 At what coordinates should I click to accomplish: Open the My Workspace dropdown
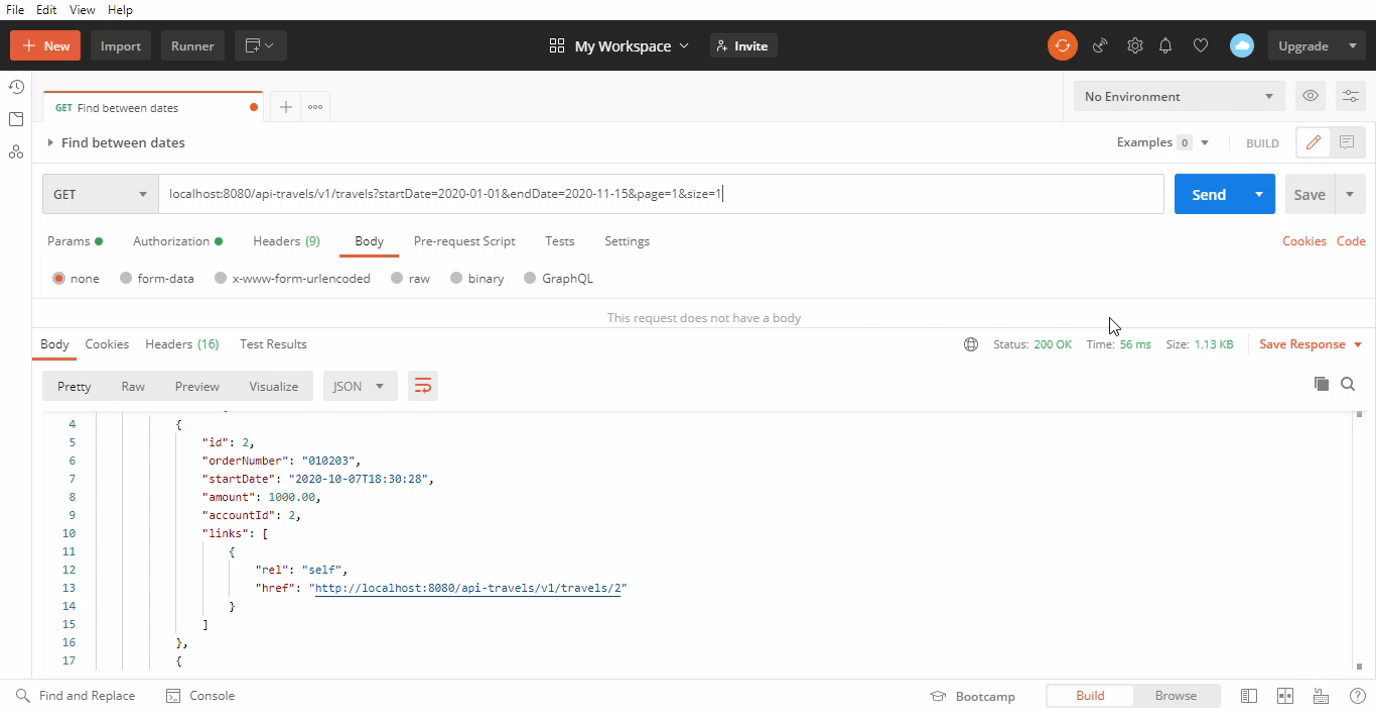coord(619,46)
